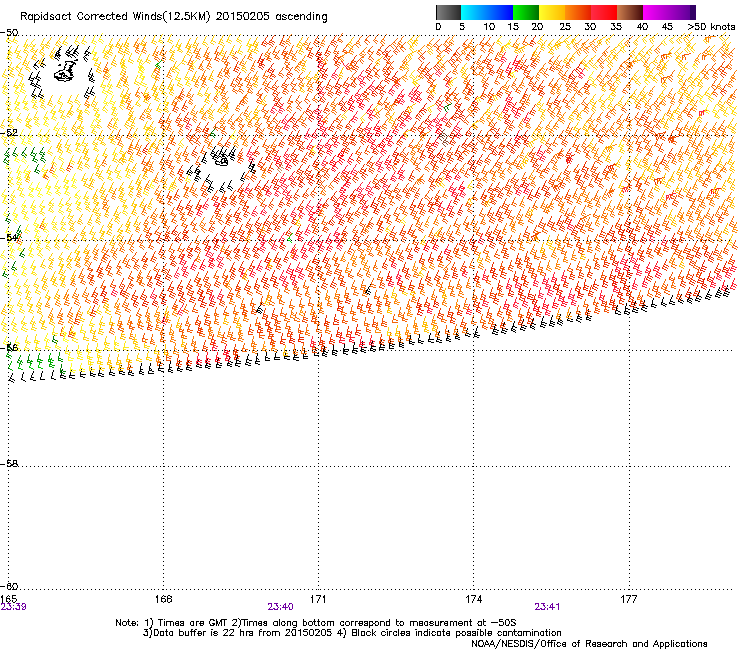This screenshot has height=650, width=740.
Task: Click the 165 longitude axis label
Action: [x=8, y=599]
